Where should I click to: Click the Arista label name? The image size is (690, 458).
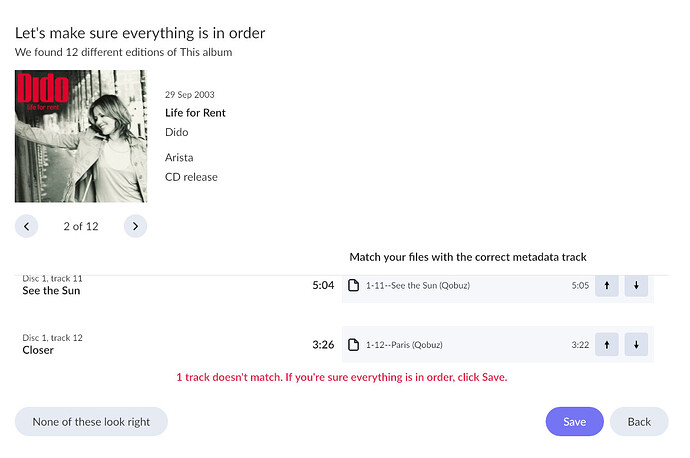pyautogui.click(x=179, y=157)
